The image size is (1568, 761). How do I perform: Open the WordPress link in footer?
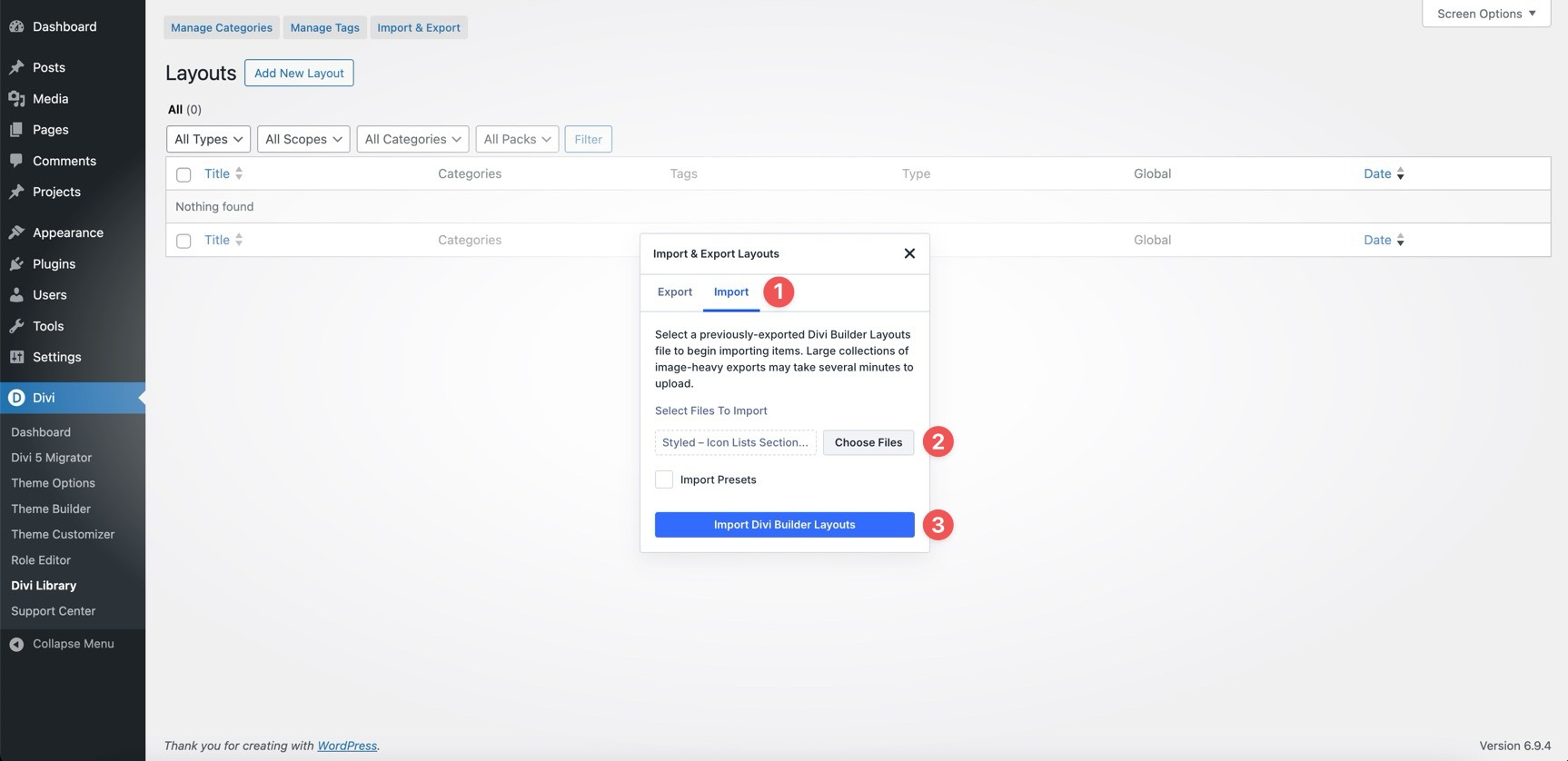coord(347,746)
